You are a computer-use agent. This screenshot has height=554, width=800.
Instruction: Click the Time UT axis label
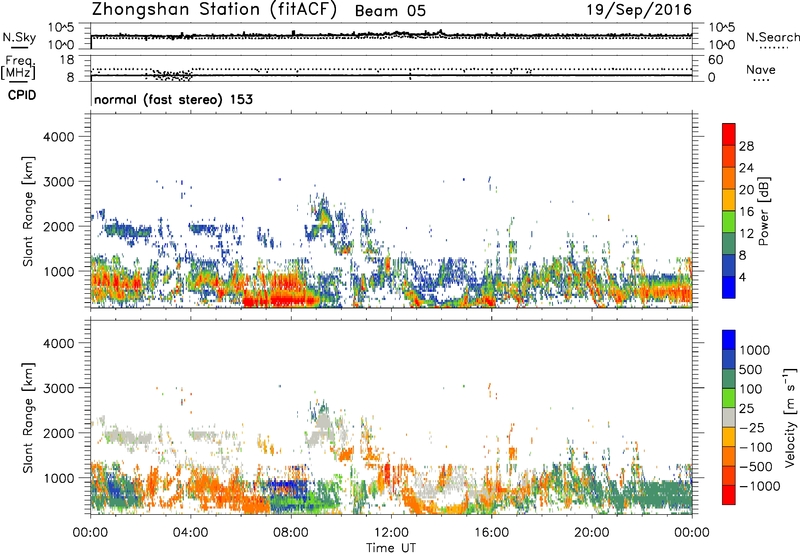391,548
